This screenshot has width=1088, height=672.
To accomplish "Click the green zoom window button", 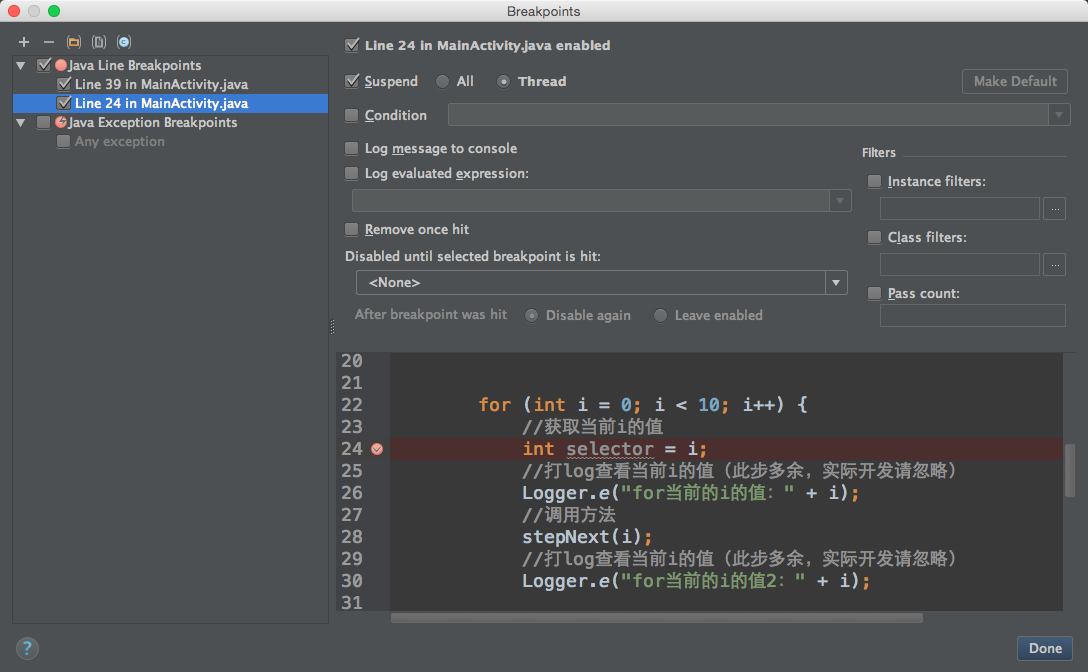I will point(54,11).
